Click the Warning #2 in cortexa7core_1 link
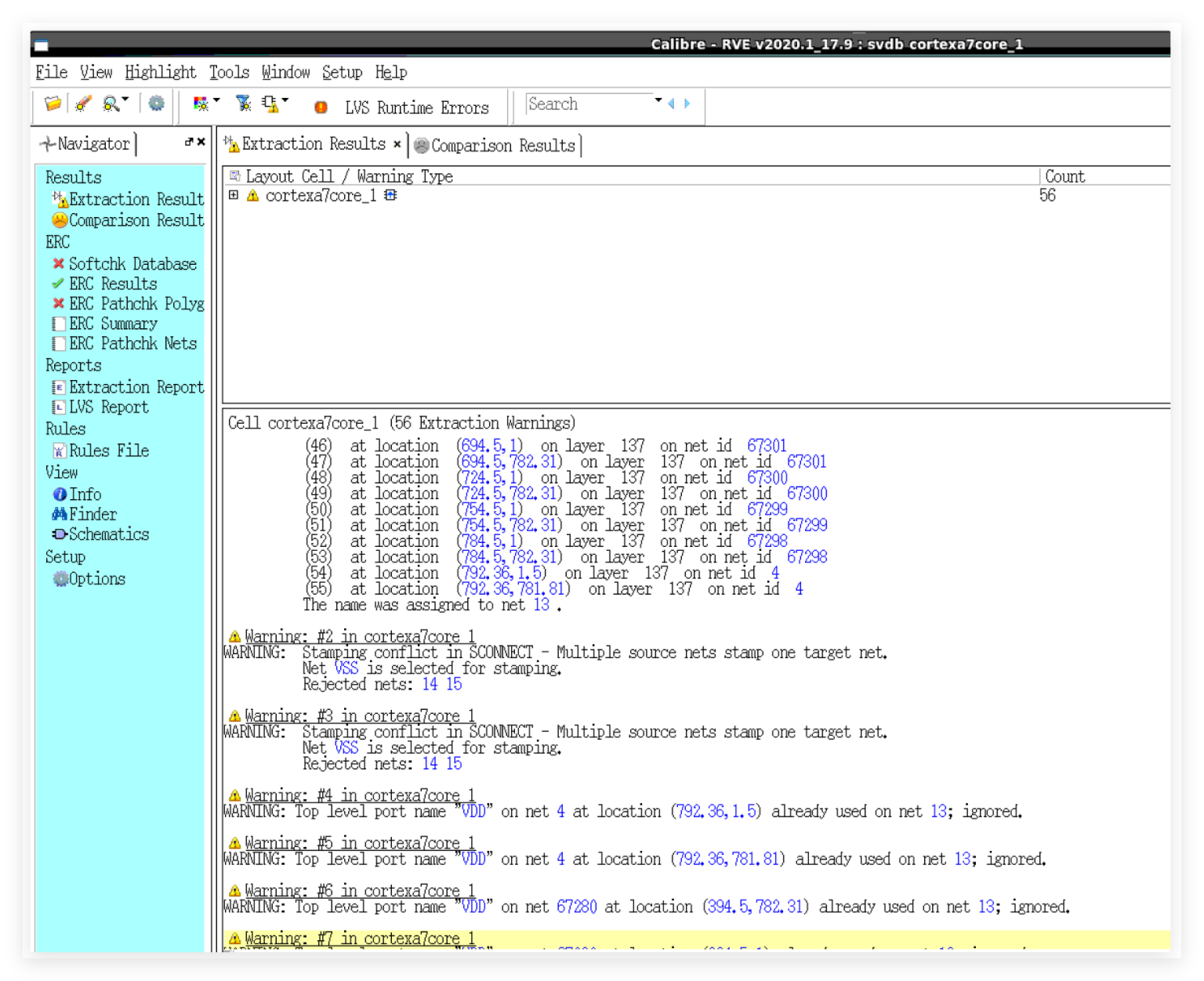The image size is (1204, 981). tap(360, 636)
